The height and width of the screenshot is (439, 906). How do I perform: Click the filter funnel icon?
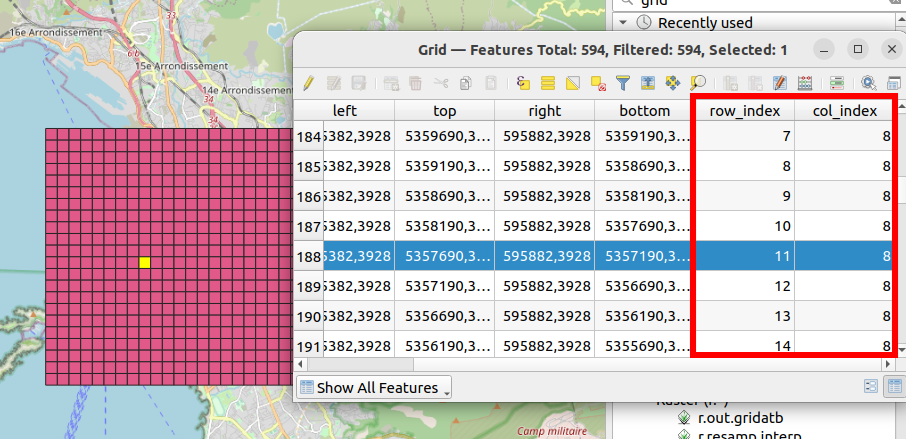point(623,83)
